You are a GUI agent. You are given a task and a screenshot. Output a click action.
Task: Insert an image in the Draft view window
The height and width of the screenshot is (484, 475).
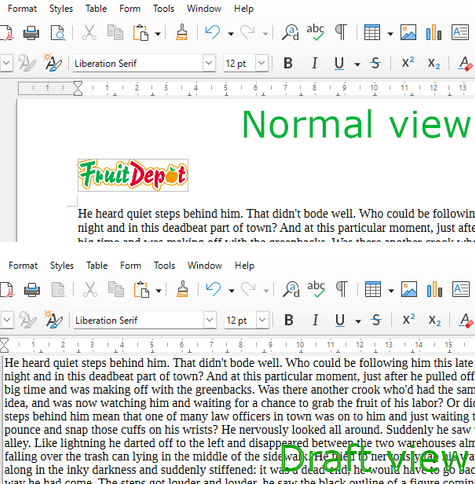(409, 289)
